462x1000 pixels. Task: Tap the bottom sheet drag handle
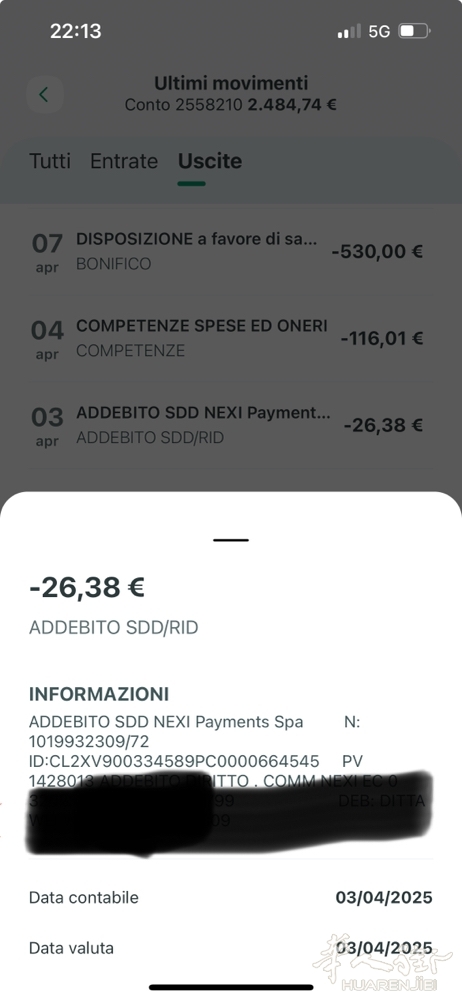pyautogui.click(x=231, y=540)
